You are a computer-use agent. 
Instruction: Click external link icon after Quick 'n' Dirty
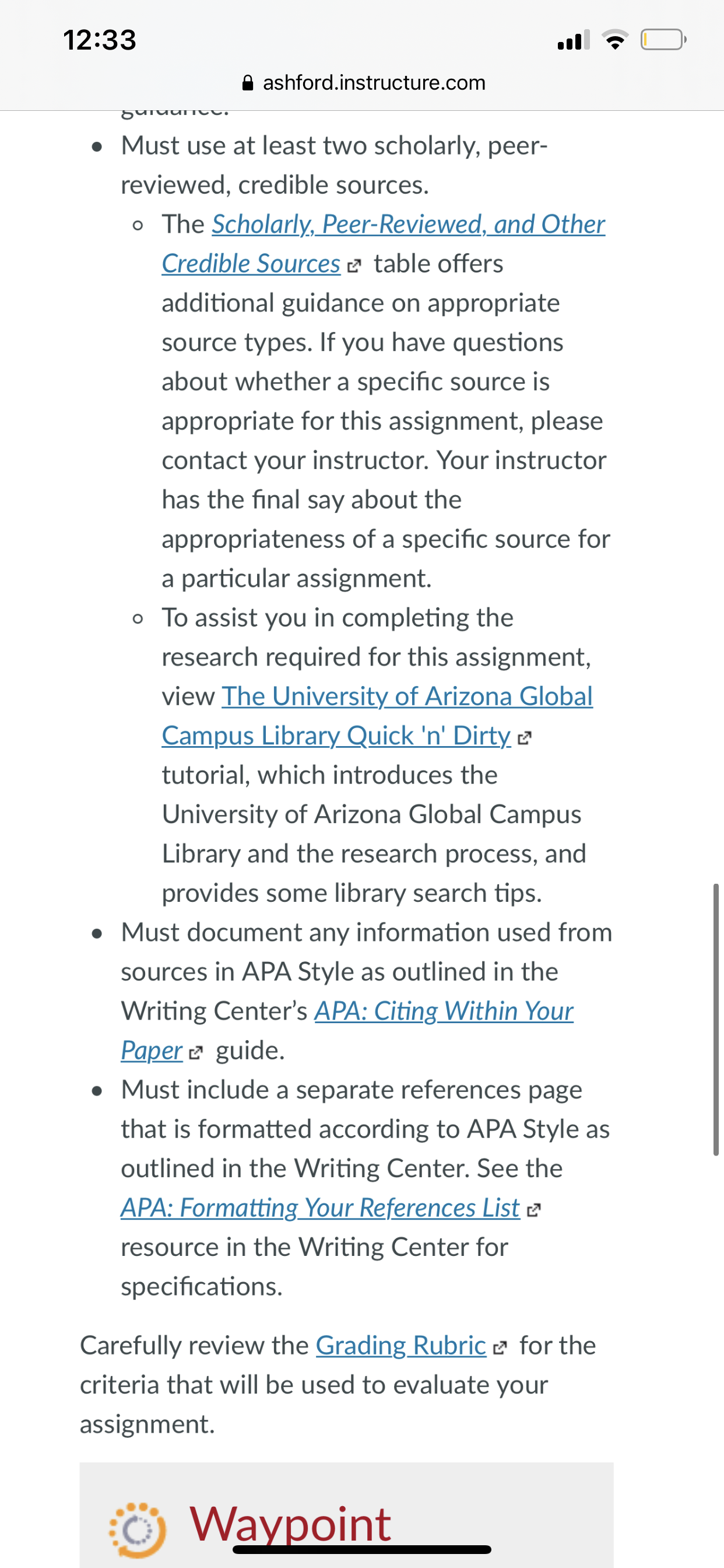click(525, 738)
